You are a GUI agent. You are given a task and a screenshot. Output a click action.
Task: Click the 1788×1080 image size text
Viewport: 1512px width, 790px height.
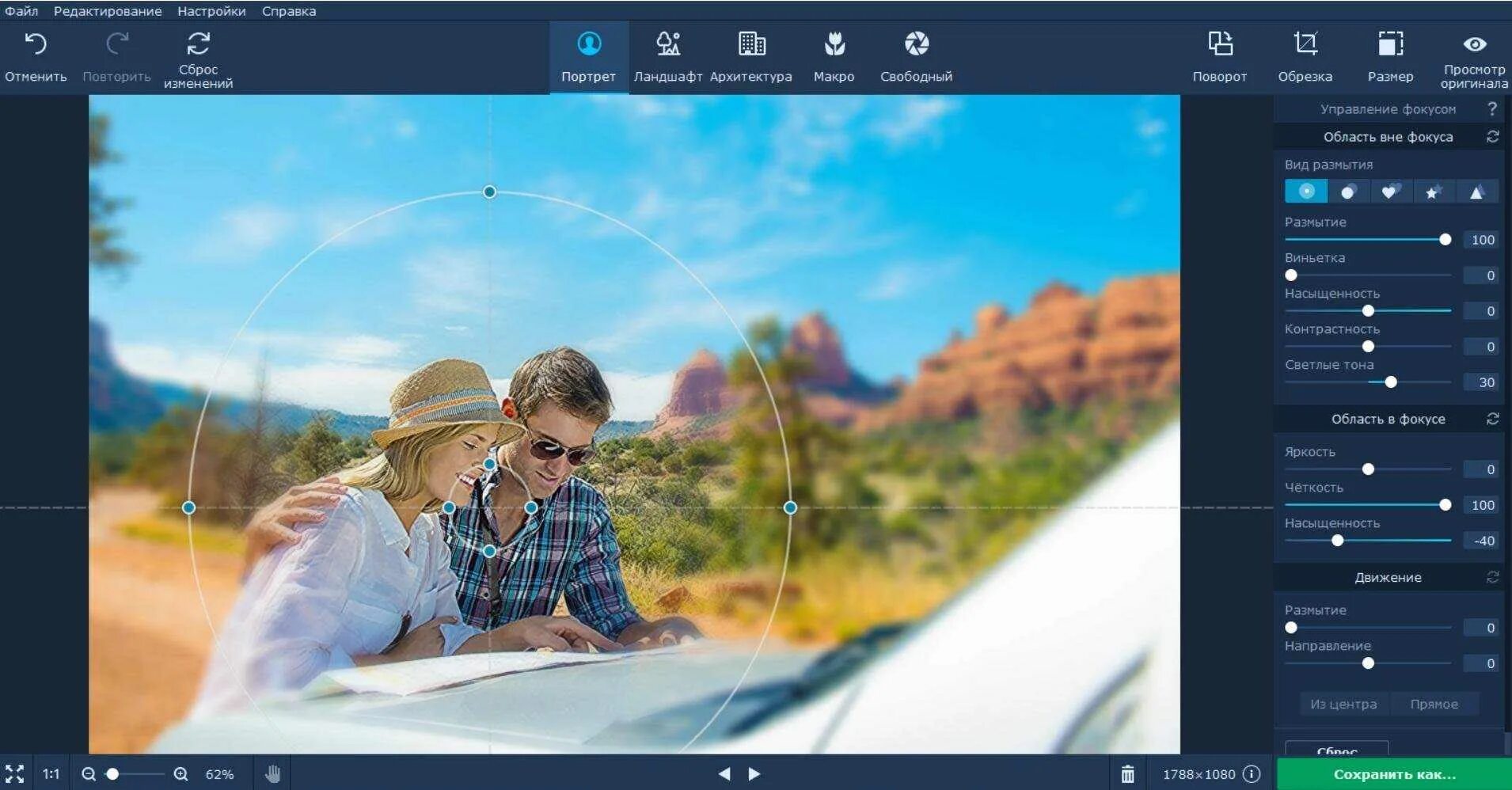click(1199, 774)
